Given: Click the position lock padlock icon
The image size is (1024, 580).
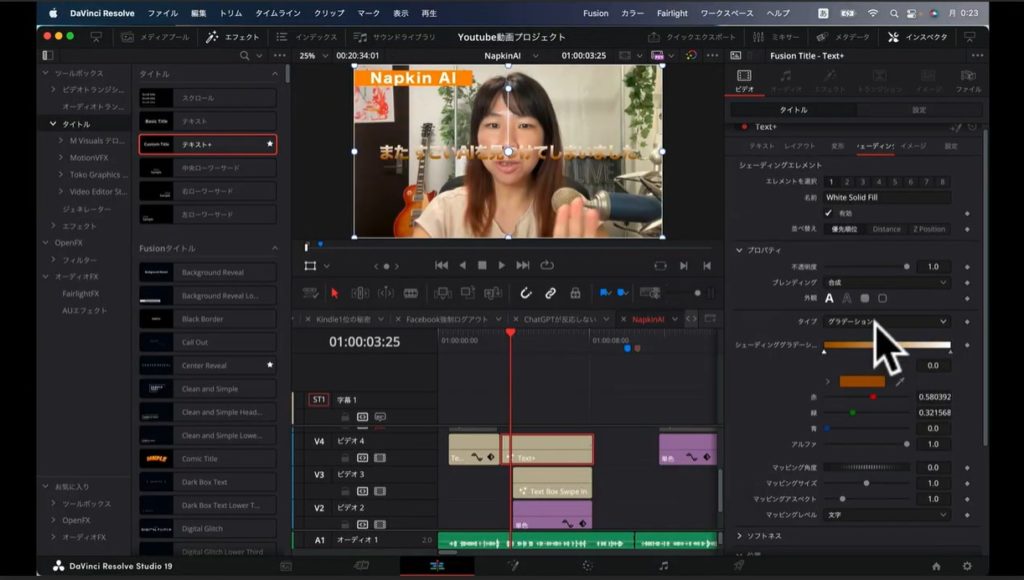Looking at the screenshot, I should (575, 293).
